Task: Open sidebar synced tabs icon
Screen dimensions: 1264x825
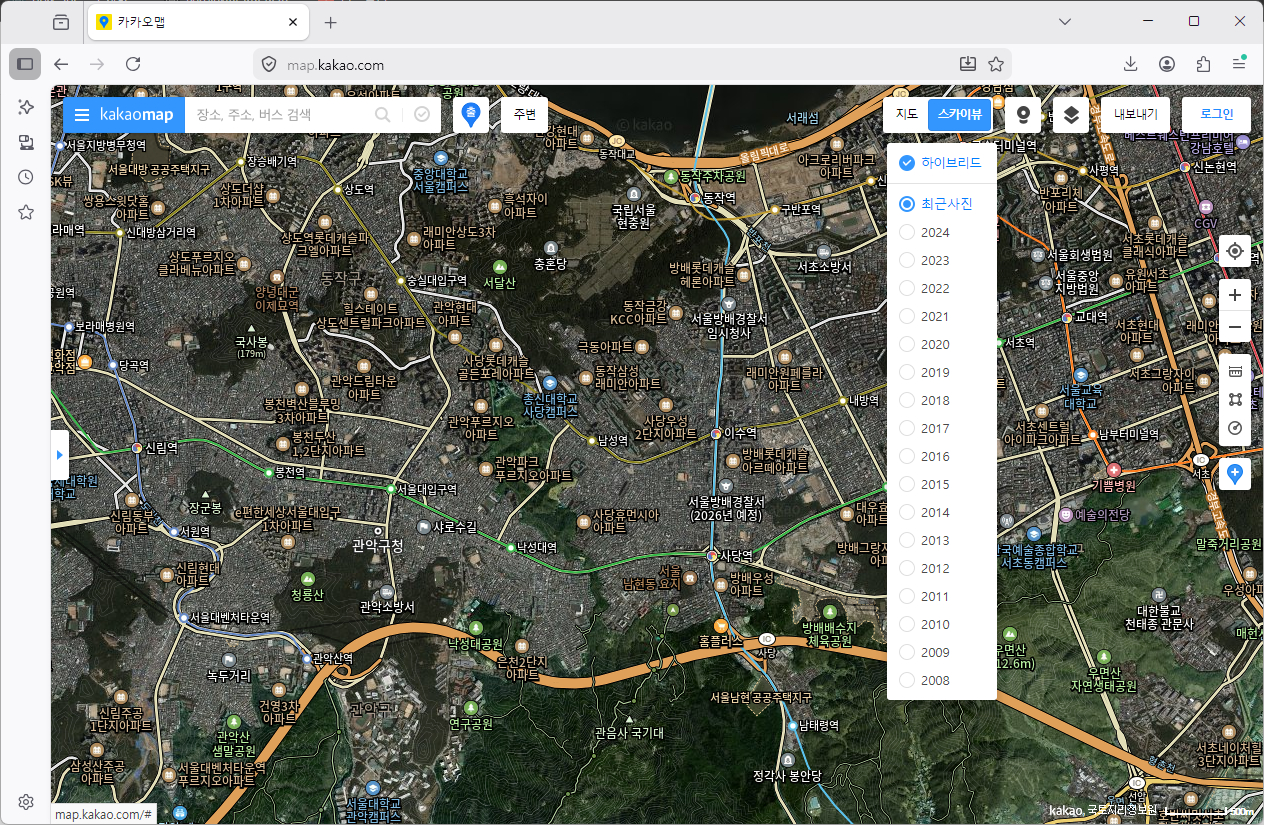Action: pos(26,142)
